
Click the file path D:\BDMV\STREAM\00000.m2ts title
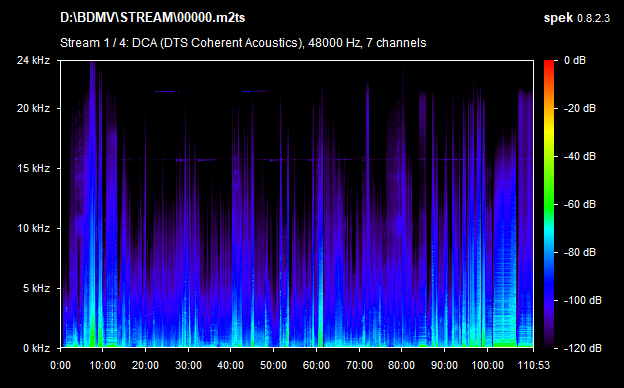[x=152, y=18]
